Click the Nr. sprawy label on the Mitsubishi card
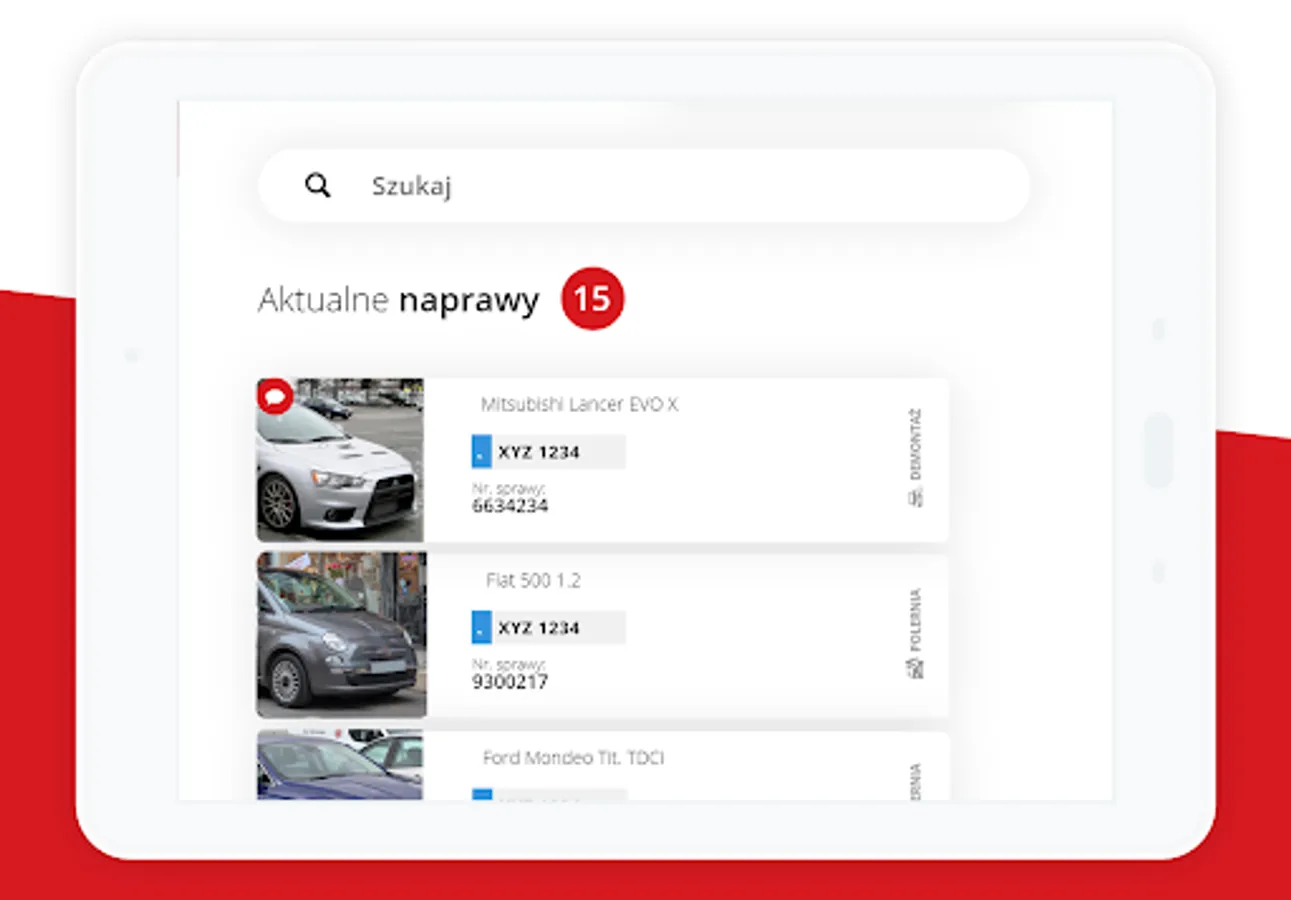Viewport: 1291px width, 900px height. click(x=508, y=488)
